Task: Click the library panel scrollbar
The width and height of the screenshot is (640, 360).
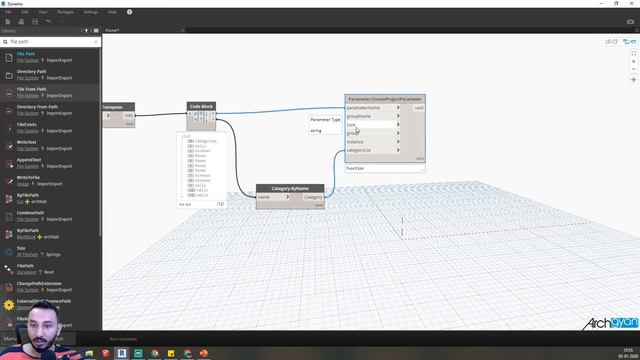Action: click(100, 143)
